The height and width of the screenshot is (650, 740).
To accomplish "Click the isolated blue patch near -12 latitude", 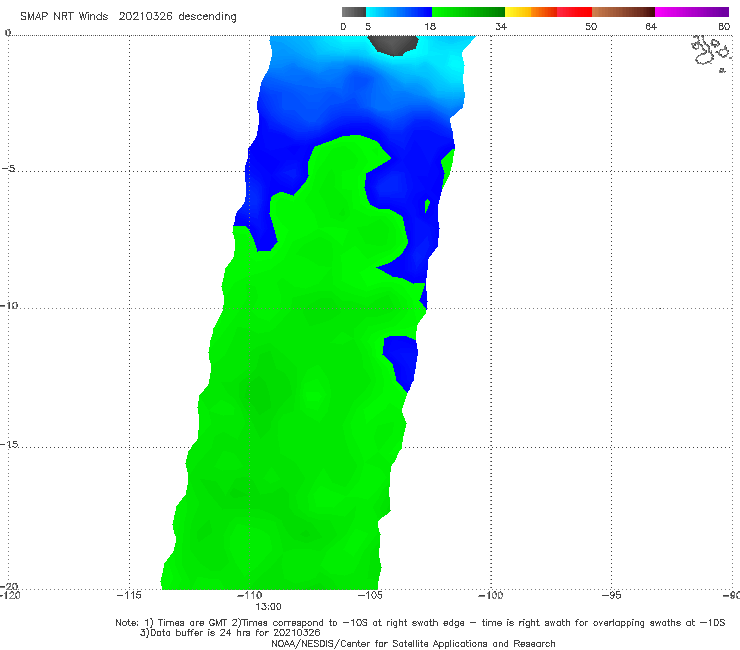I will pyautogui.click(x=401, y=363).
